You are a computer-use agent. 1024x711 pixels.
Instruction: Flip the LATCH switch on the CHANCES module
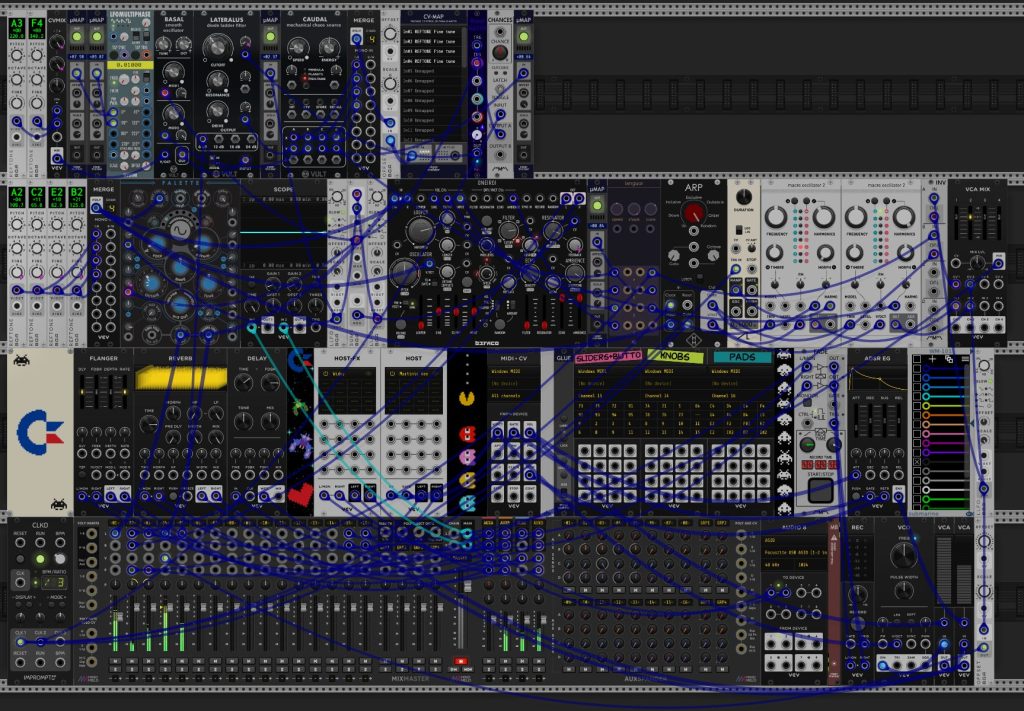(x=500, y=89)
